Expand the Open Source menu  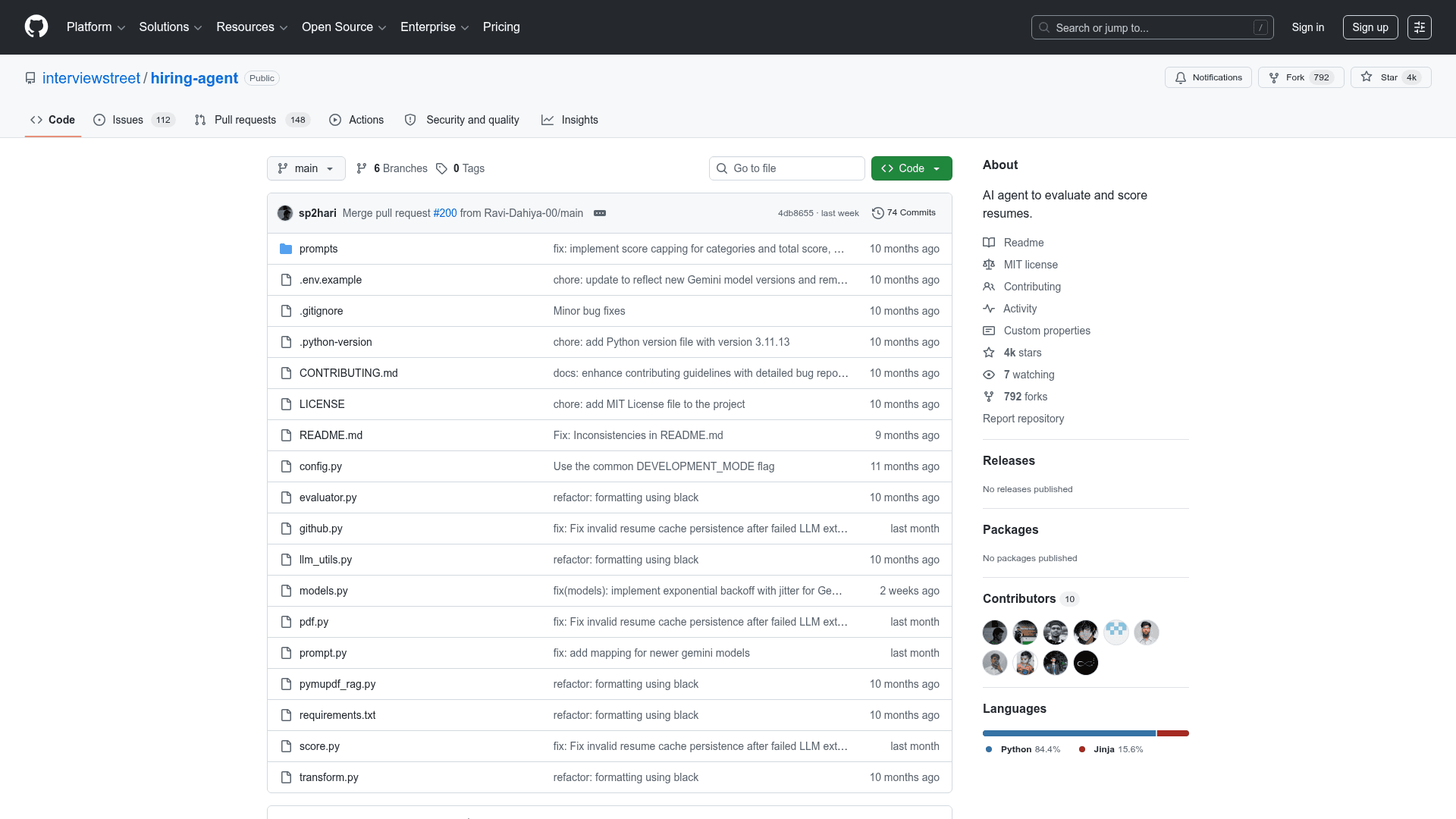coord(344,27)
